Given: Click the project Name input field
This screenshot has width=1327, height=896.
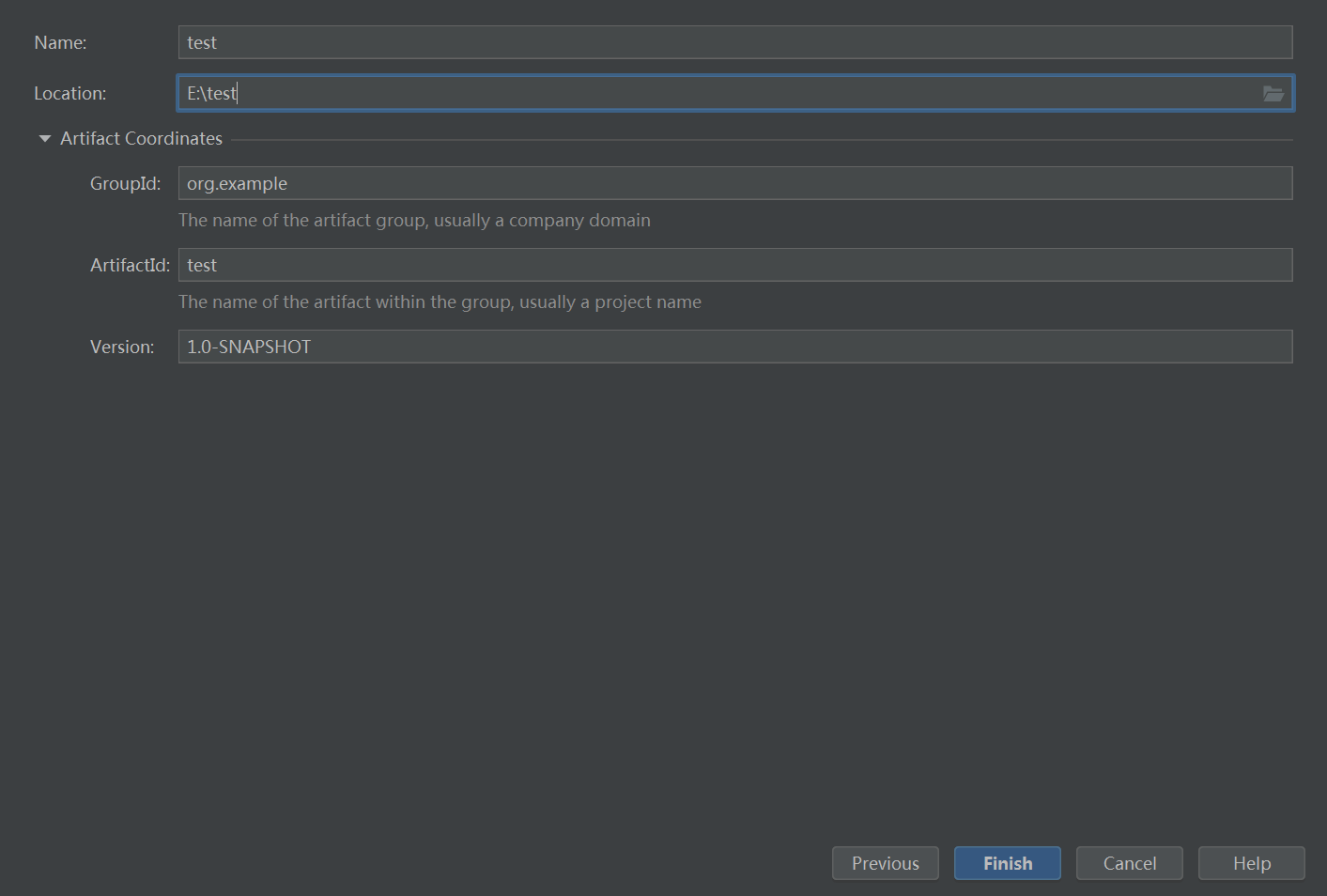Looking at the screenshot, I should pyautogui.click(x=735, y=42).
